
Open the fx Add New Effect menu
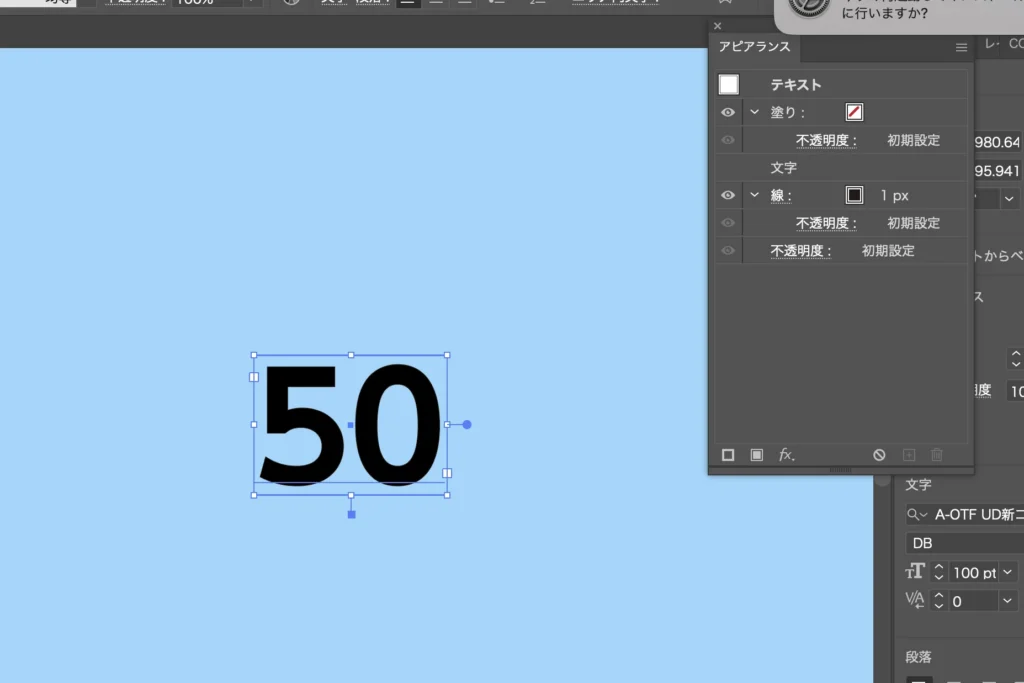[x=787, y=455]
